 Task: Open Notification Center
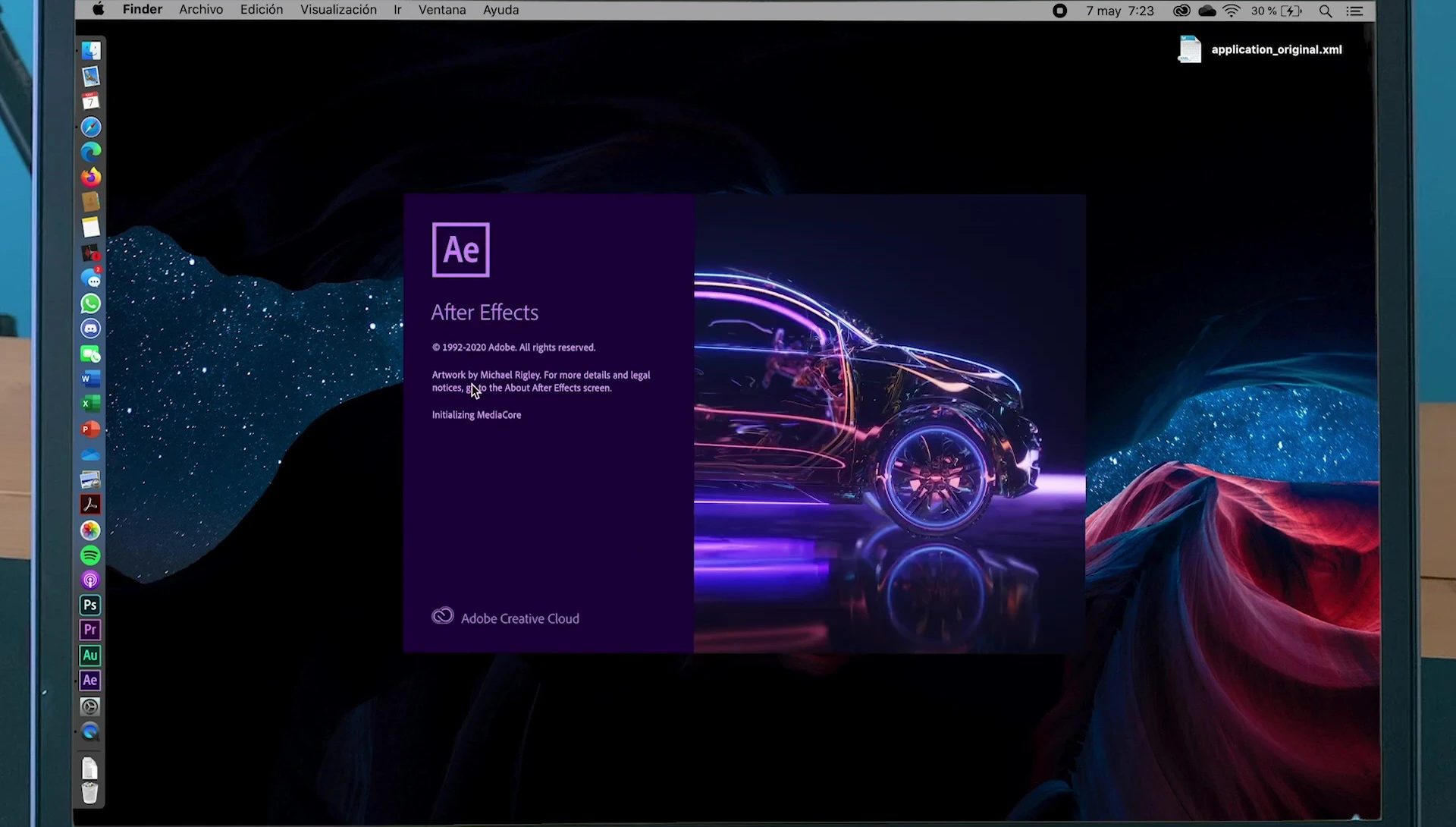tap(1354, 11)
